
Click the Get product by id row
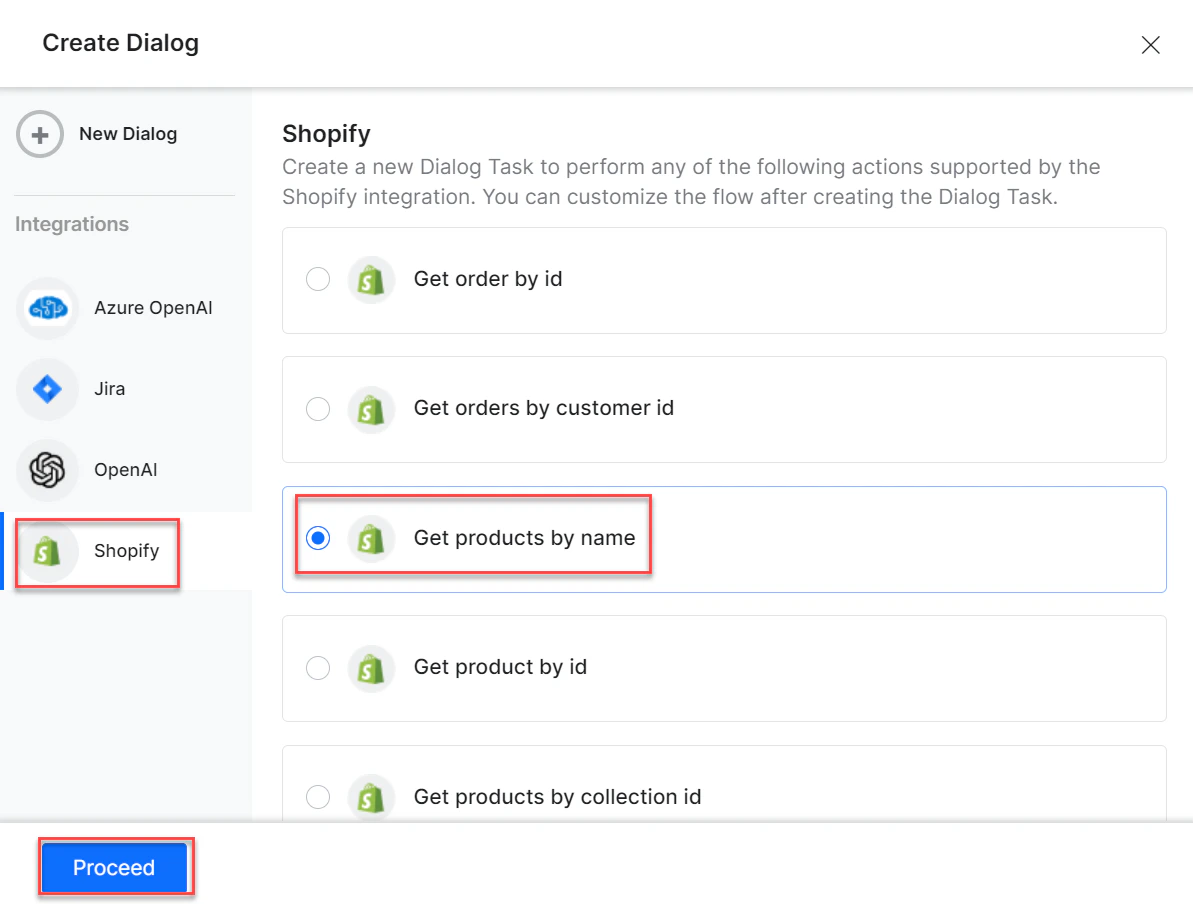723,667
